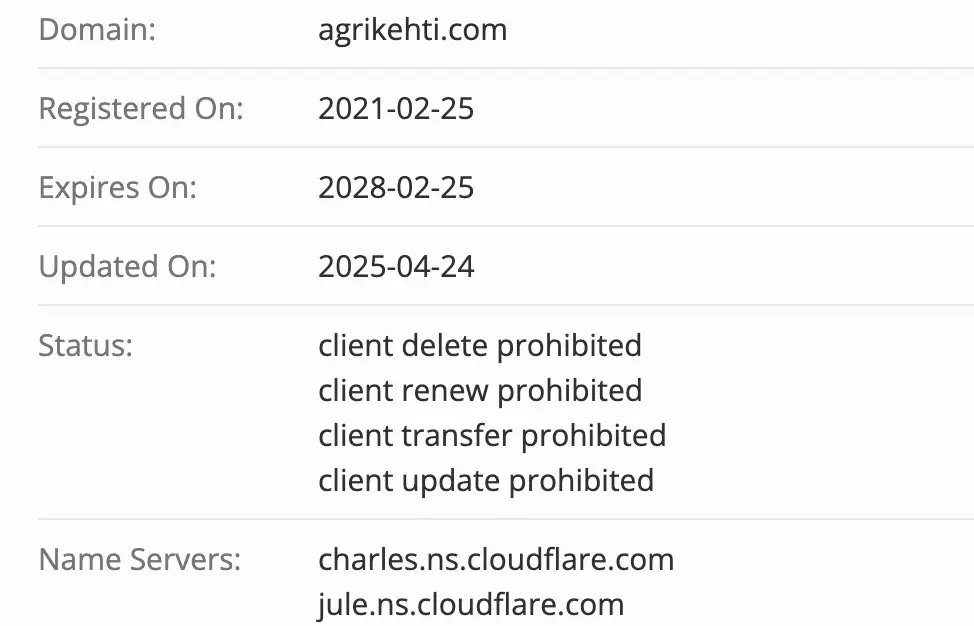Viewport: 974px width, 626px height.
Task: Click the "Registered On:" label
Action: point(140,108)
